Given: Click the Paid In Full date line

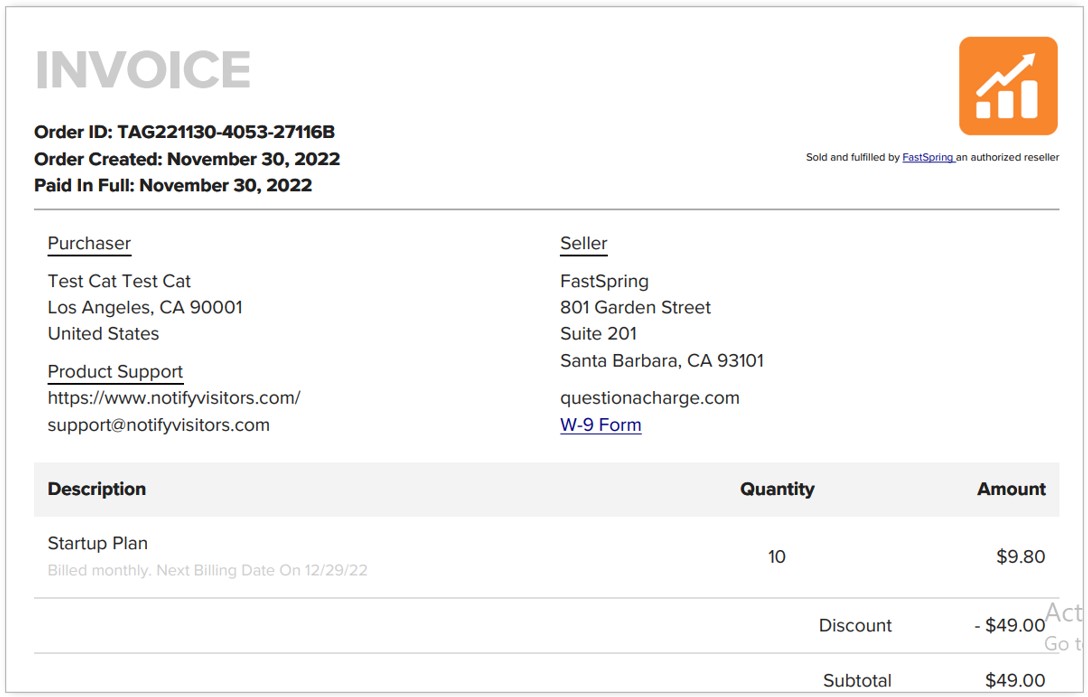Looking at the screenshot, I should pos(173,185).
